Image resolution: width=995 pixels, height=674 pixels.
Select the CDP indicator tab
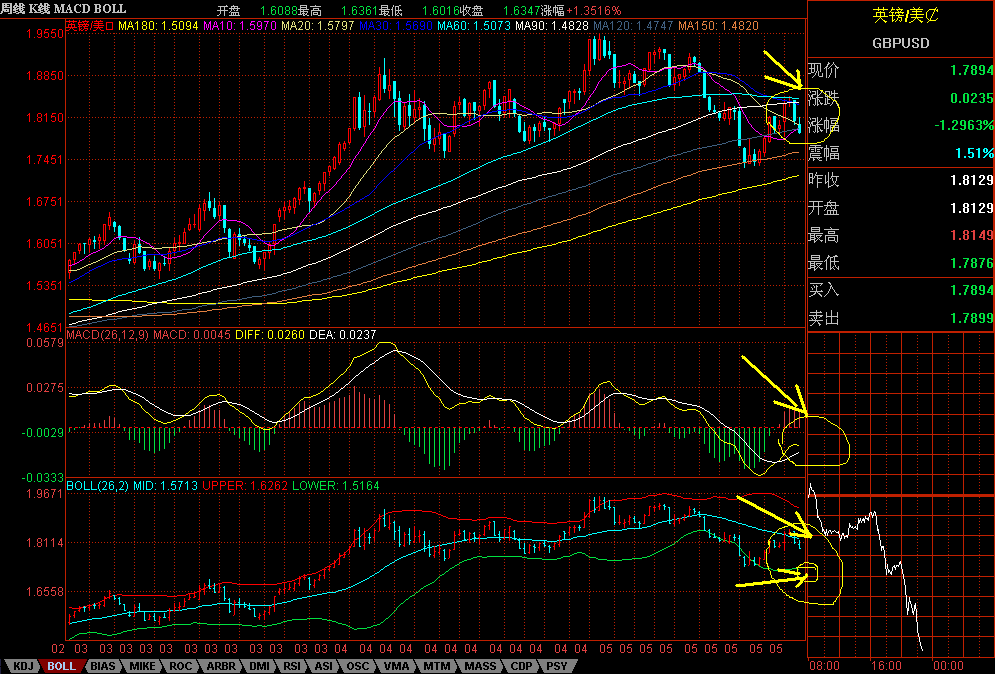click(522, 666)
